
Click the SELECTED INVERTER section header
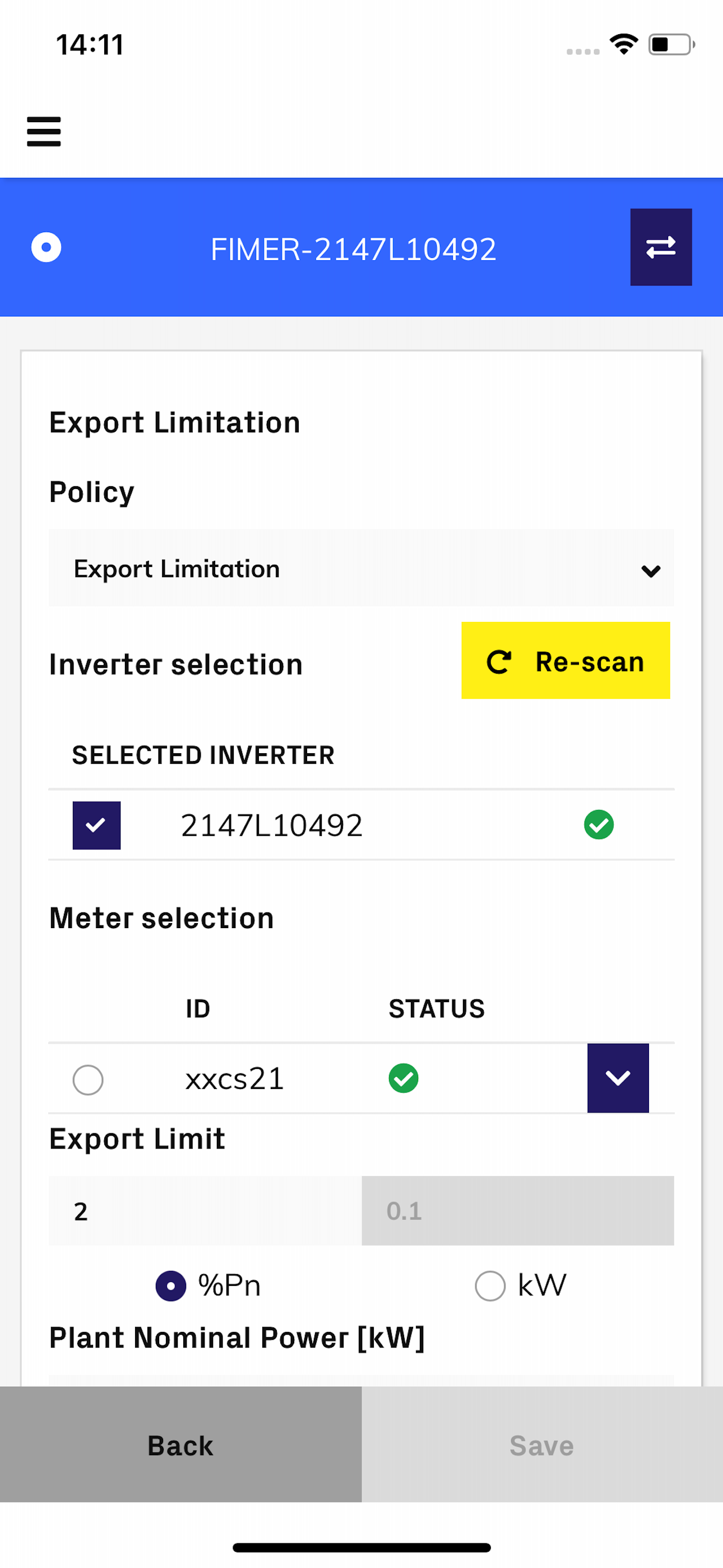pos(202,755)
